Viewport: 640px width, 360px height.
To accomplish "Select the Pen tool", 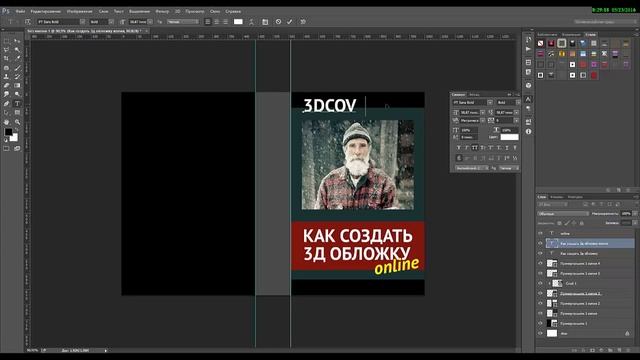I will [x=7, y=104].
